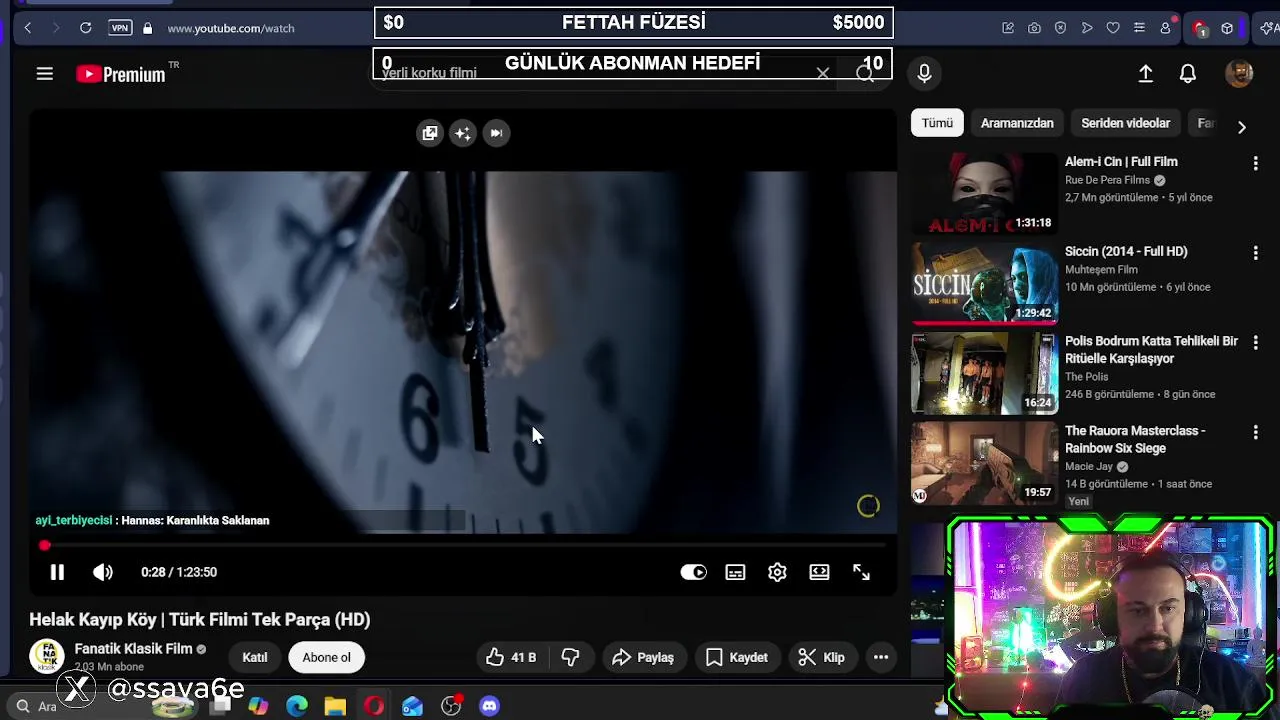The width and height of the screenshot is (1280, 720).
Task: Open browser easy setup sliders icon
Action: 1139,28
